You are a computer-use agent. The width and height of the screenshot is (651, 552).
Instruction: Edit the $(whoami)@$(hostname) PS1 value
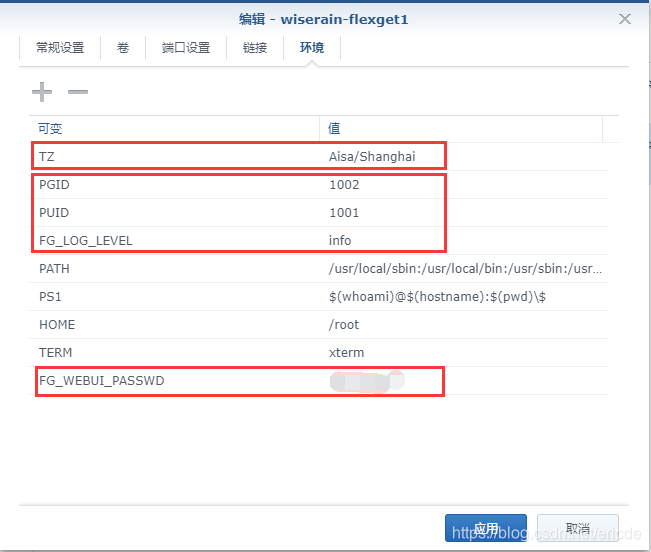[437, 297]
